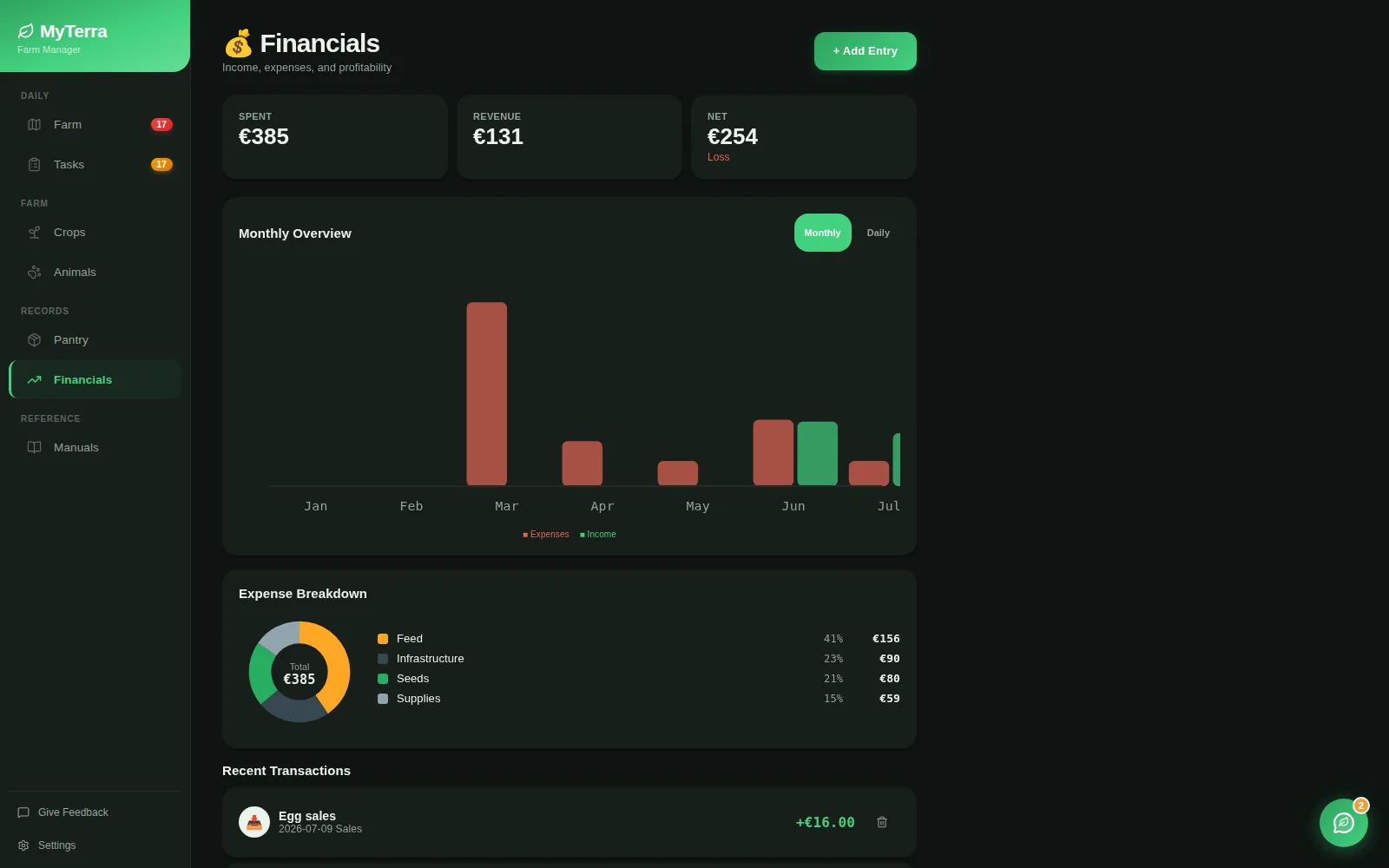The image size is (1389, 868).
Task: Click the Expenses legend label
Action: [x=546, y=535]
